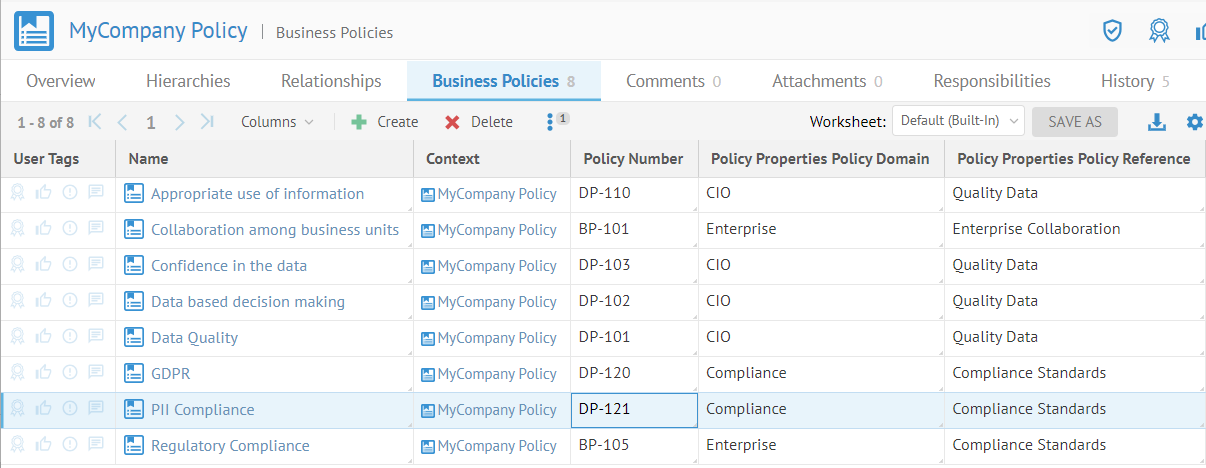The image size is (1206, 468).
Task: Open the more actions three-dot menu
Action: coord(550,122)
